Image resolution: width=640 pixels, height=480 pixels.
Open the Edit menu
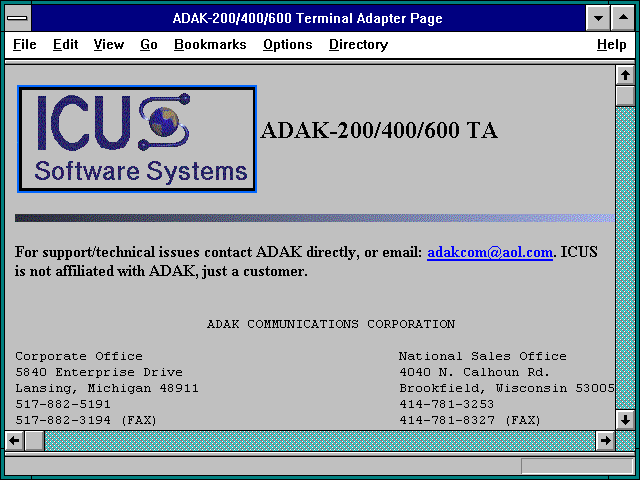click(x=65, y=44)
